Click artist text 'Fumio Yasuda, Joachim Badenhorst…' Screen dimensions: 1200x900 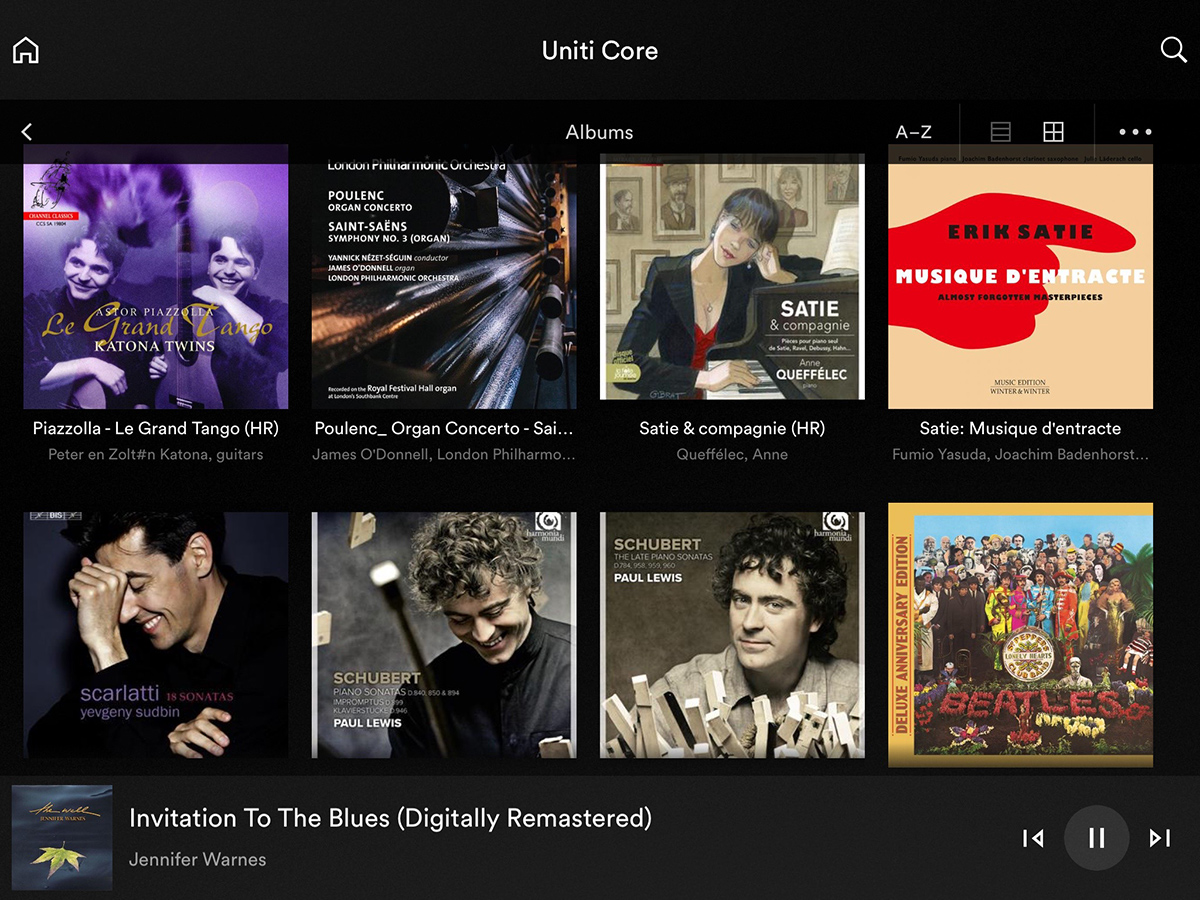coord(1021,454)
